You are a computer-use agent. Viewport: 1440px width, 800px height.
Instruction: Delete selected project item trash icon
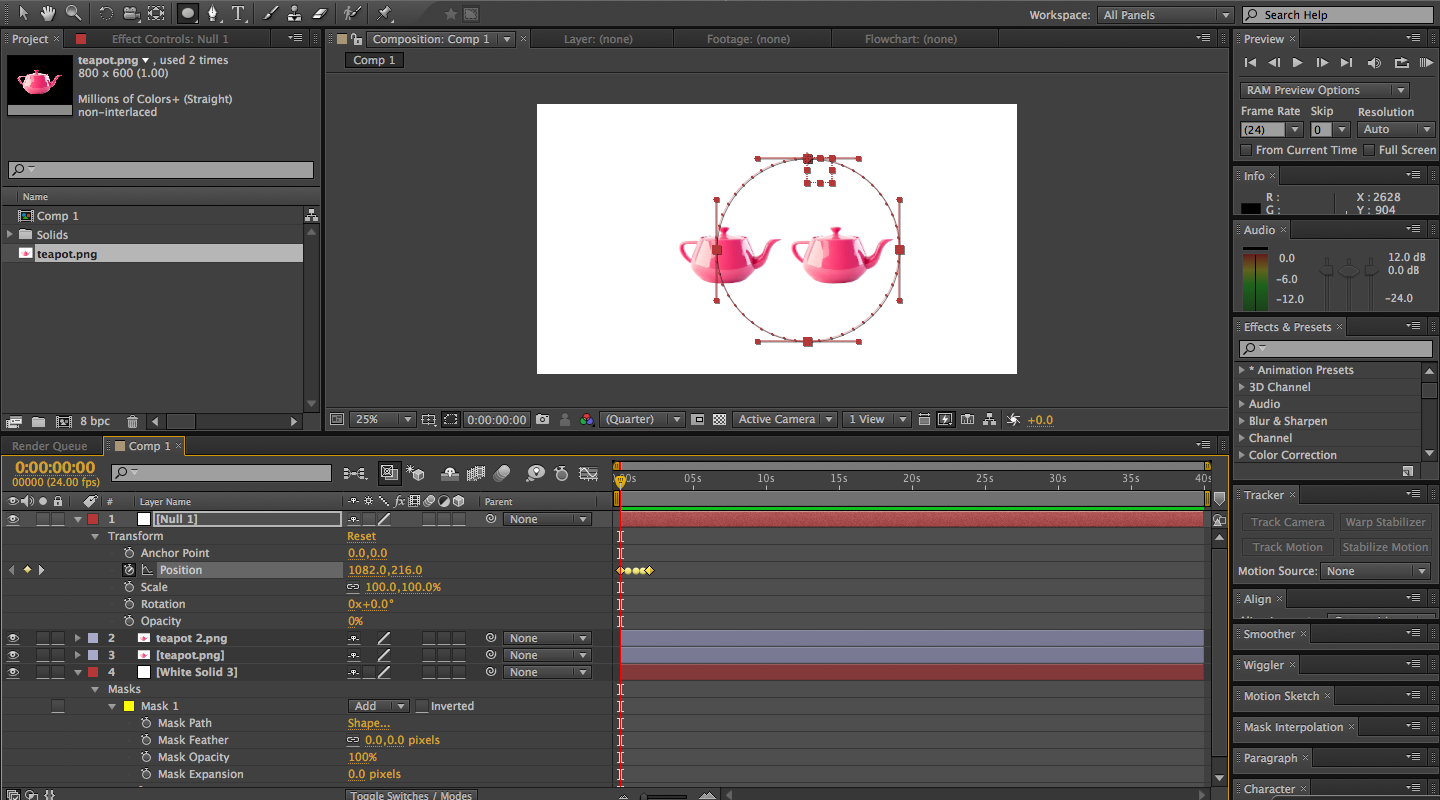coord(132,422)
